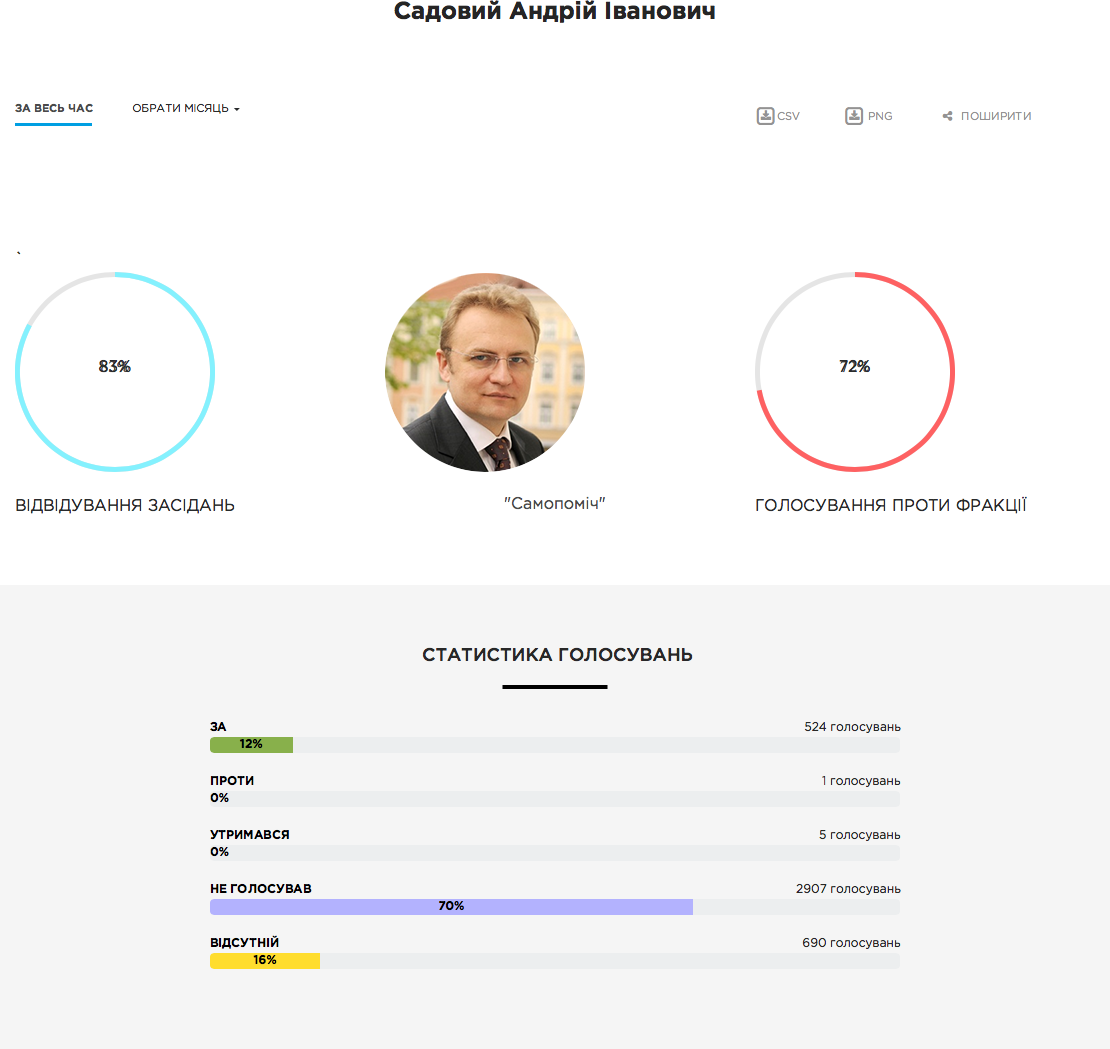Click the share icon beside Поширити

(947, 117)
